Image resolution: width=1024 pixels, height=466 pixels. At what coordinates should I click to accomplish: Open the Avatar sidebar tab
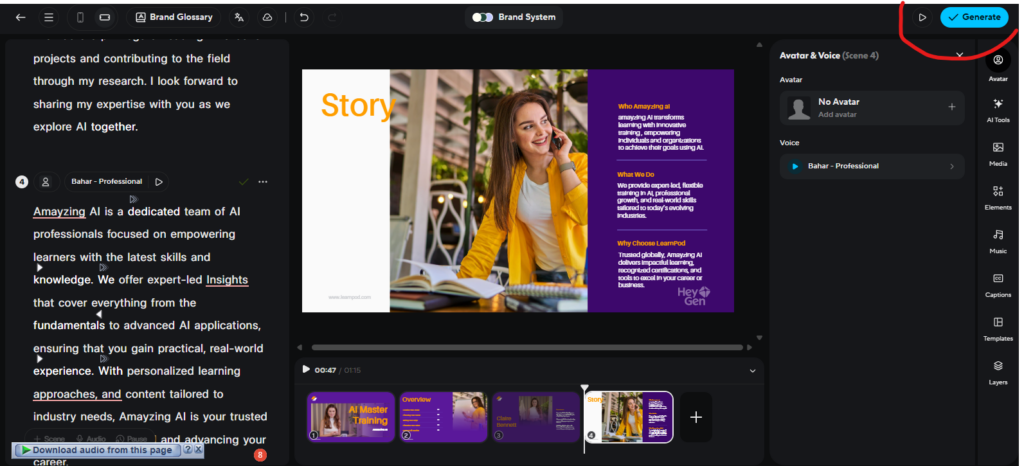pyautogui.click(x=998, y=66)
